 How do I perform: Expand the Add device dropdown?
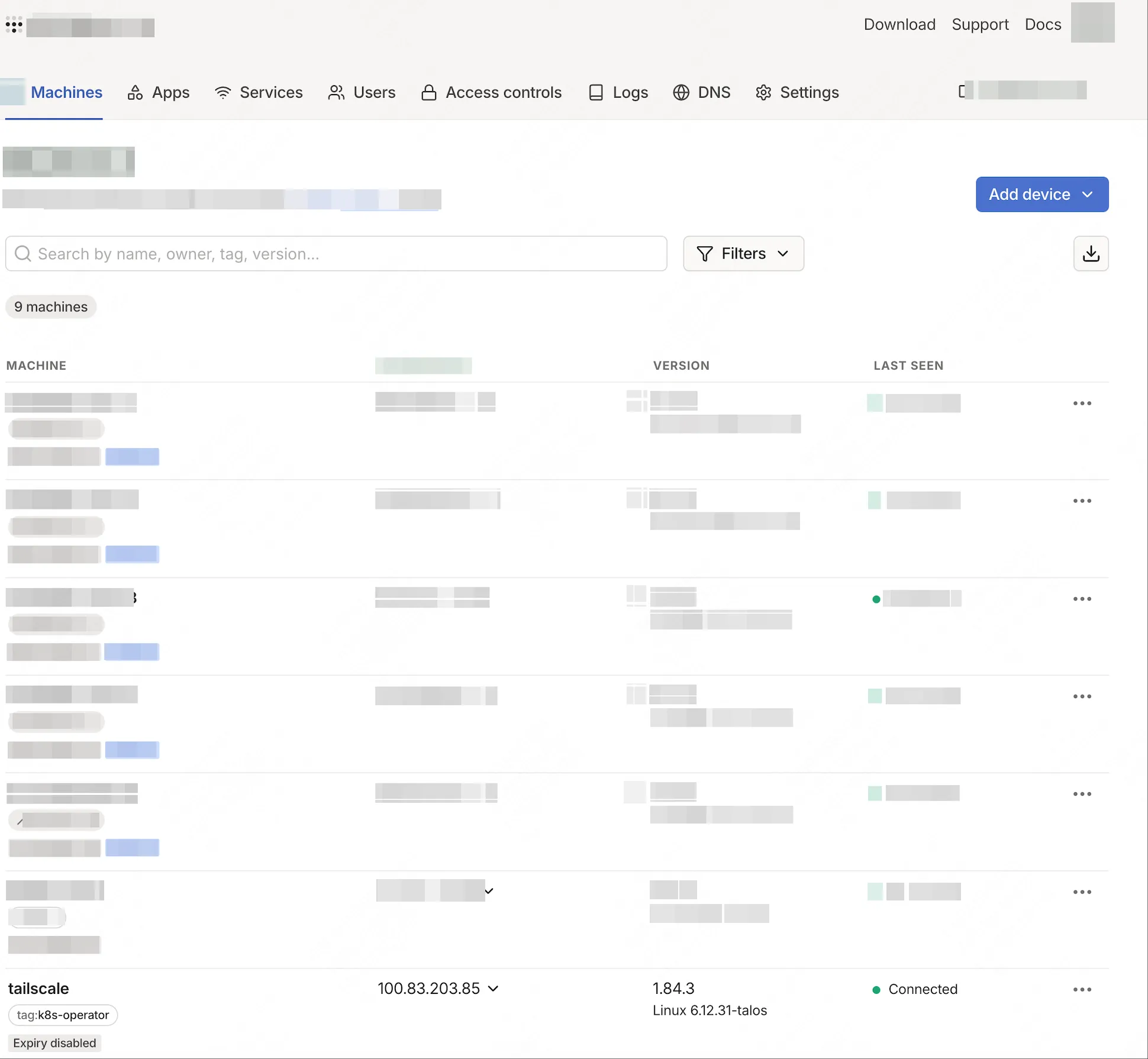[x=1041, y=194]
